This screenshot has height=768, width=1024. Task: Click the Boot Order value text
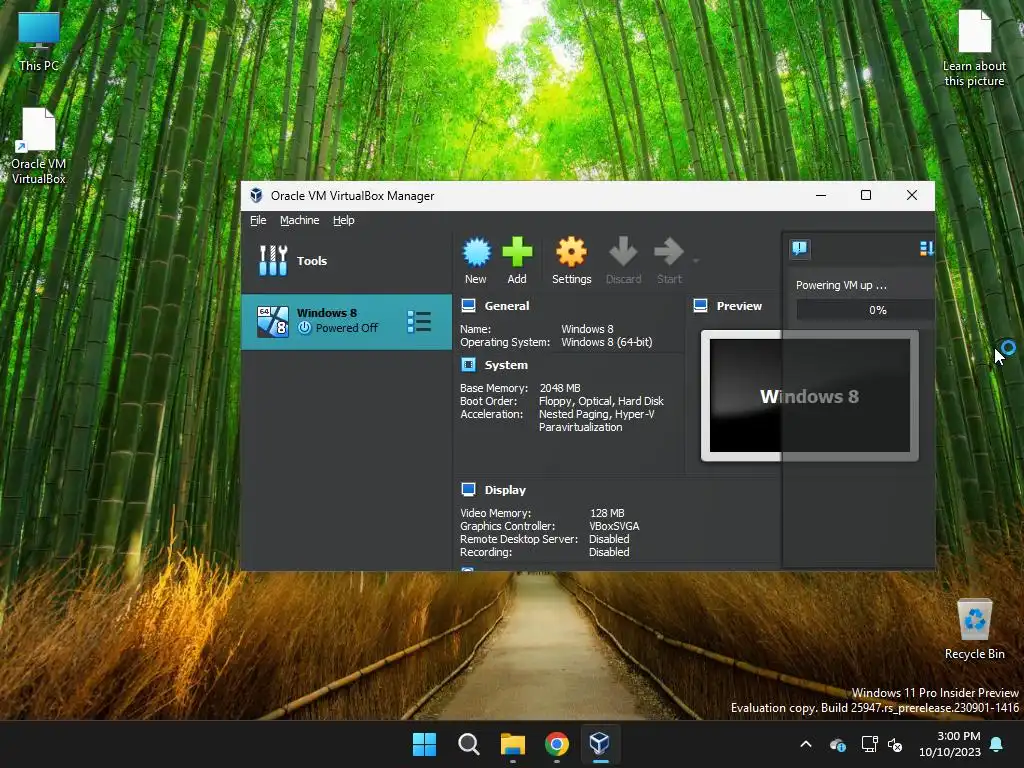point(601,401)
